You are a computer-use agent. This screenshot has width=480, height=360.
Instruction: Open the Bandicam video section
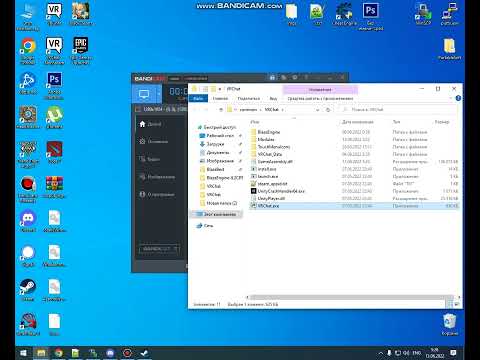(150, 159)
